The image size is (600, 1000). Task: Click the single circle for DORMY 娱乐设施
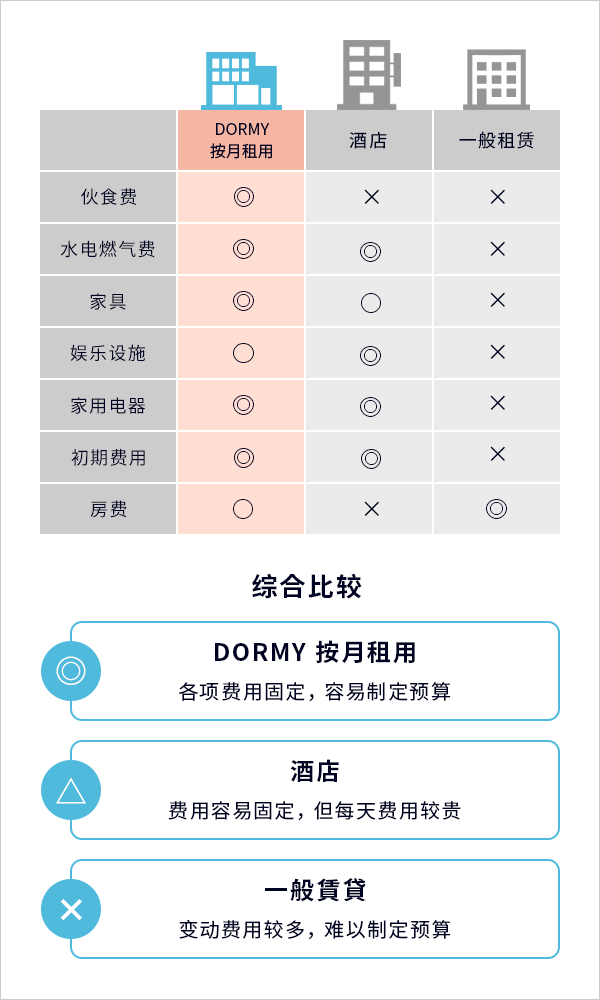243,353
